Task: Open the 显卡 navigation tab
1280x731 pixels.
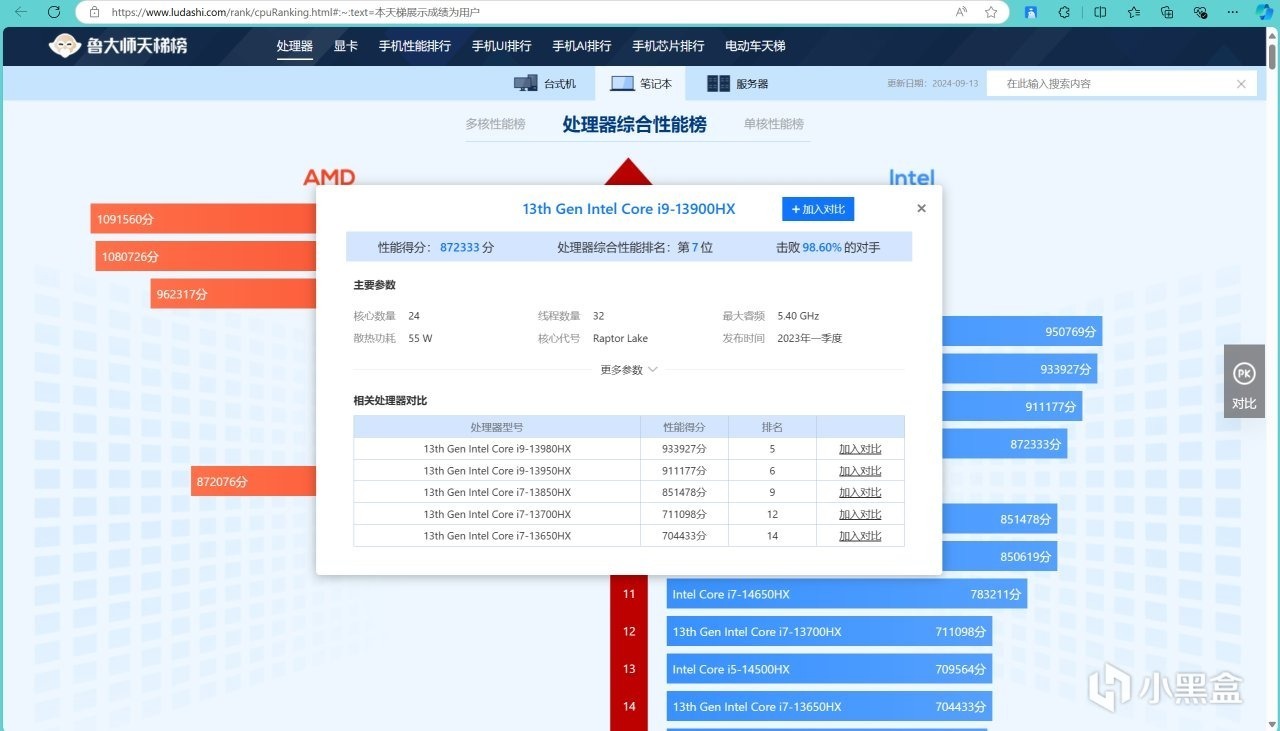Action: click(346, 46)
